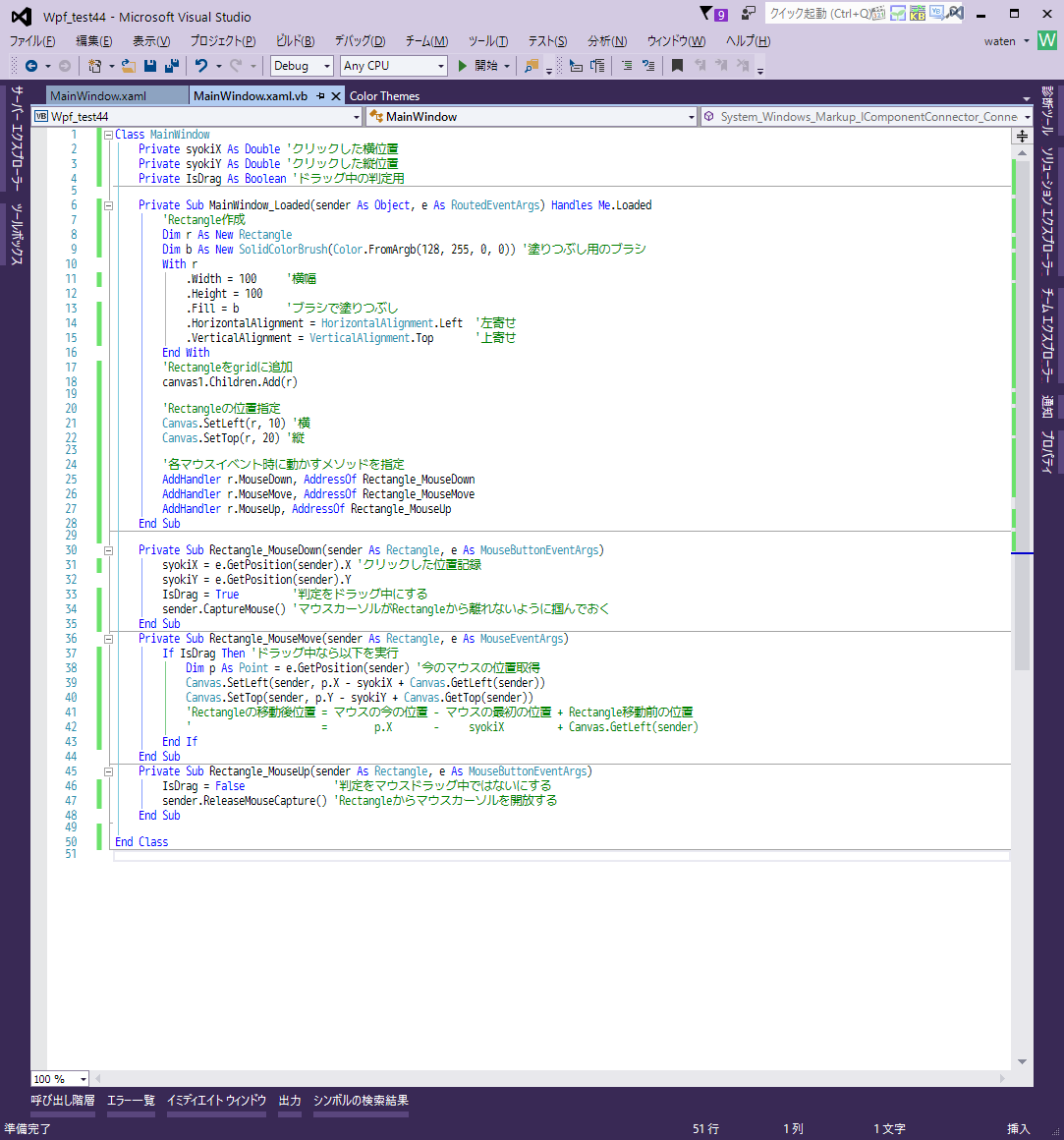Click the previous bookmark icon
This screenshot has width=1064, height=1140.
pos(700,66)
